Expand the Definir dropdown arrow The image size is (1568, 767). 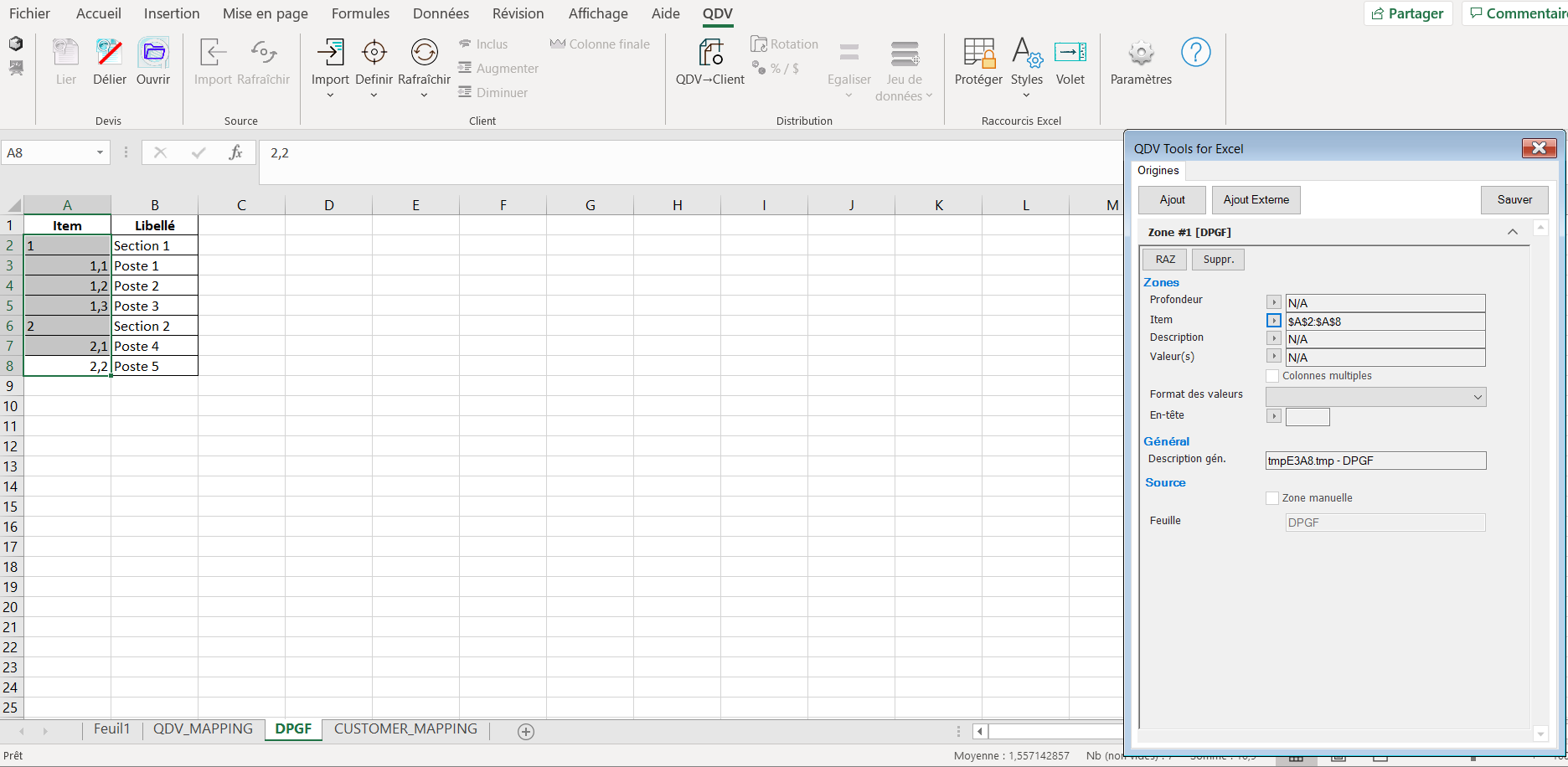pos(374,95)
